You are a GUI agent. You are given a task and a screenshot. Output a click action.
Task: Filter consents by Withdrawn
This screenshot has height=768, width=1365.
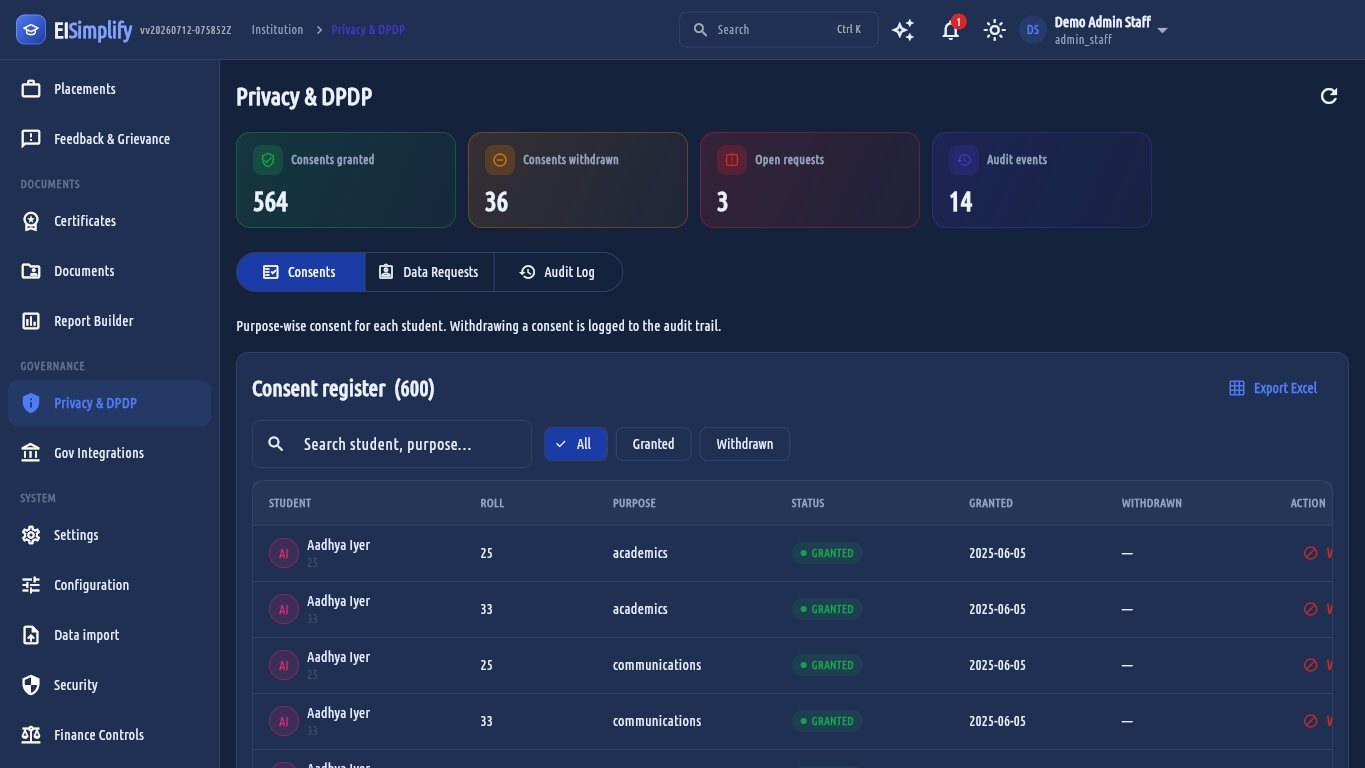coord(745,444)
